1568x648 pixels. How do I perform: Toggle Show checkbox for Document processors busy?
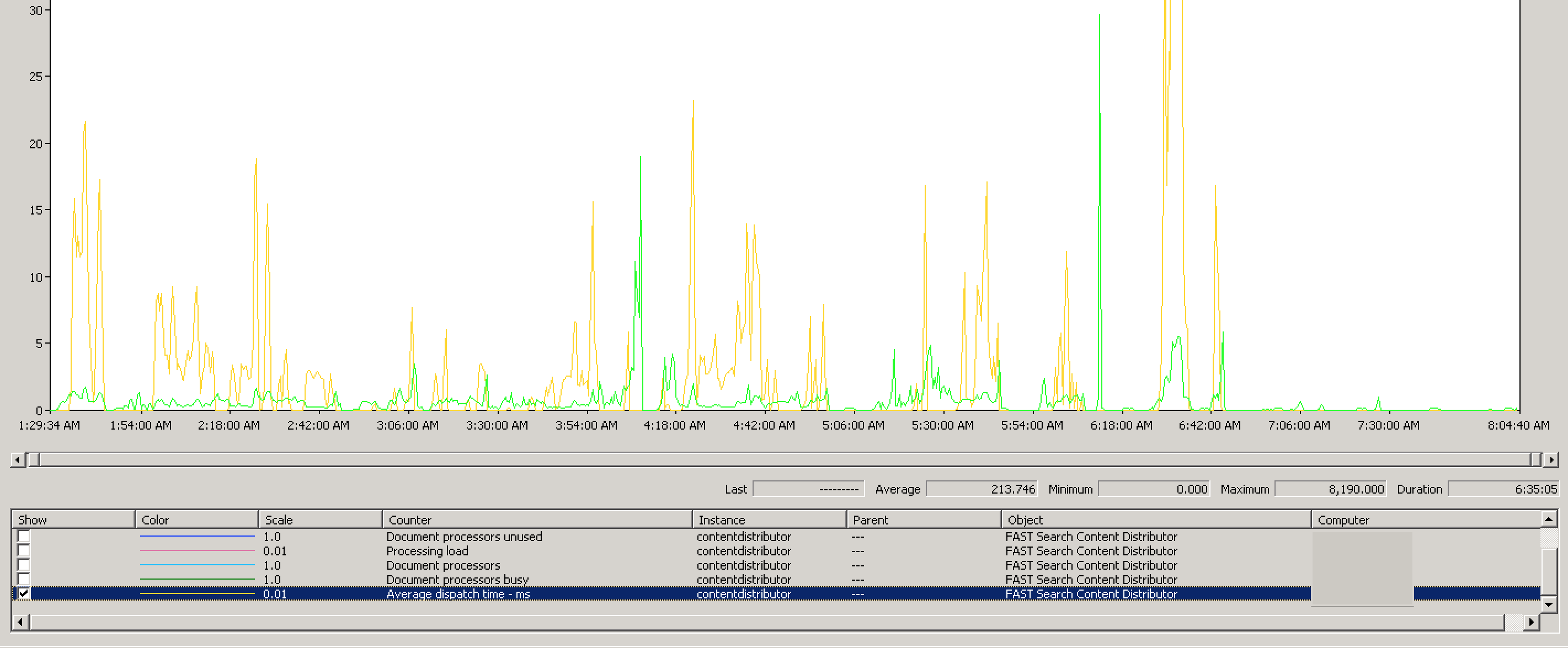24,579
